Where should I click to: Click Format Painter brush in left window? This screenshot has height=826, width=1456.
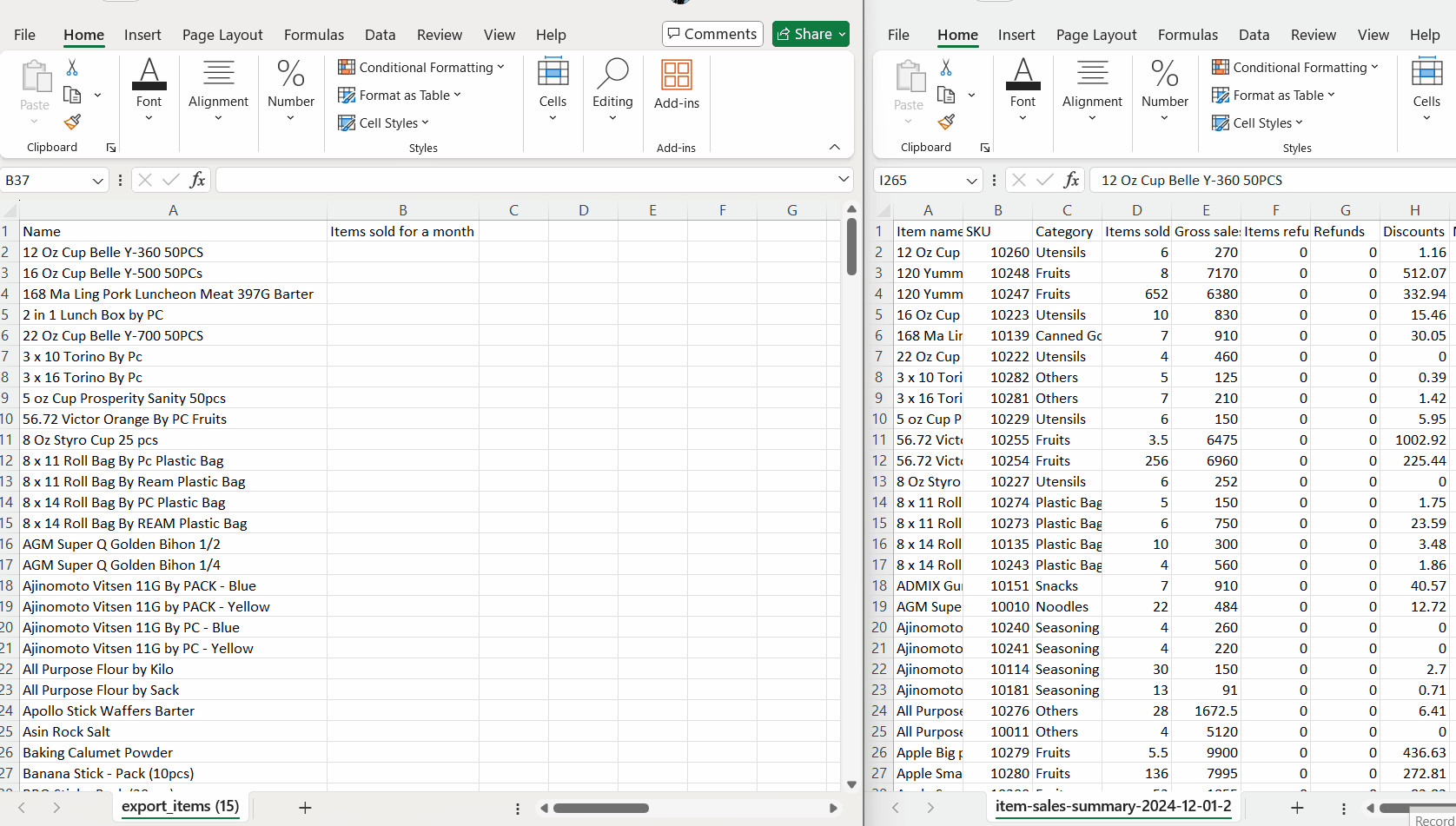point(73,122)
